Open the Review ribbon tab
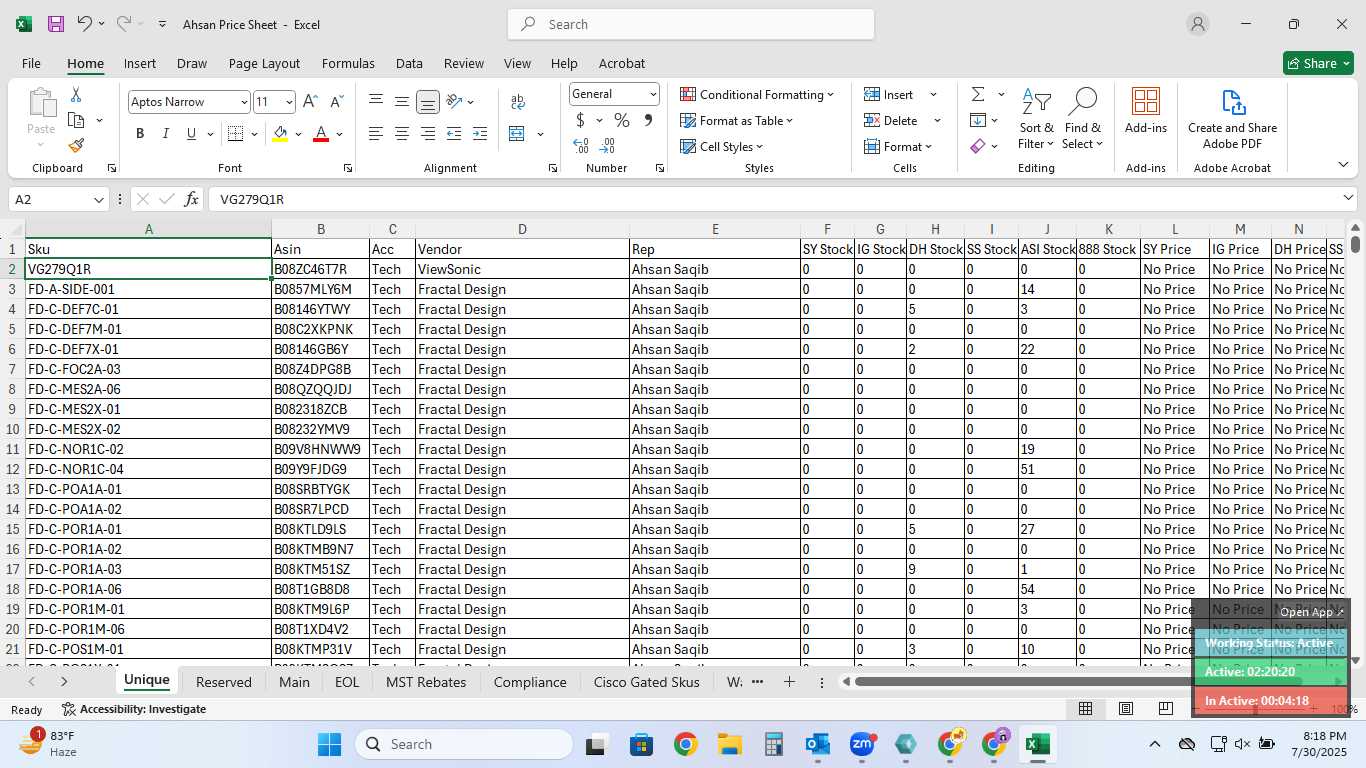The image size is (1366, 768). point(464,63)
